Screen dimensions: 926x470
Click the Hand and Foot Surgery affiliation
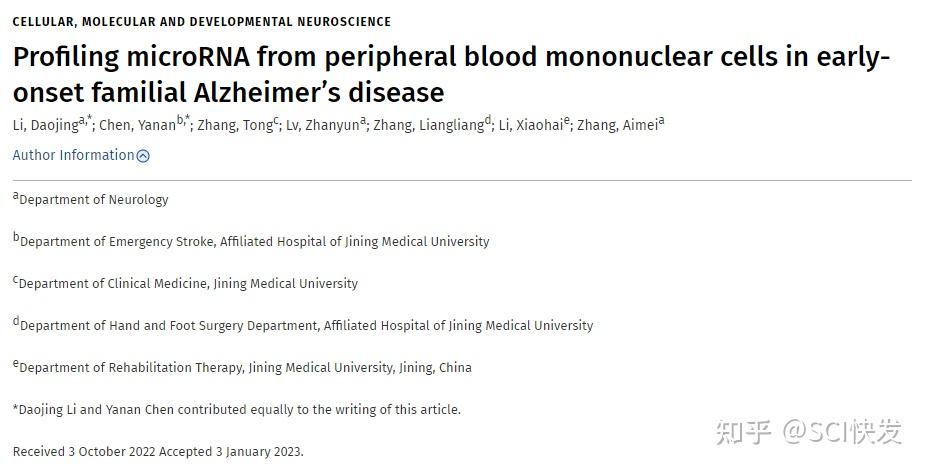(x=306, y=326)
